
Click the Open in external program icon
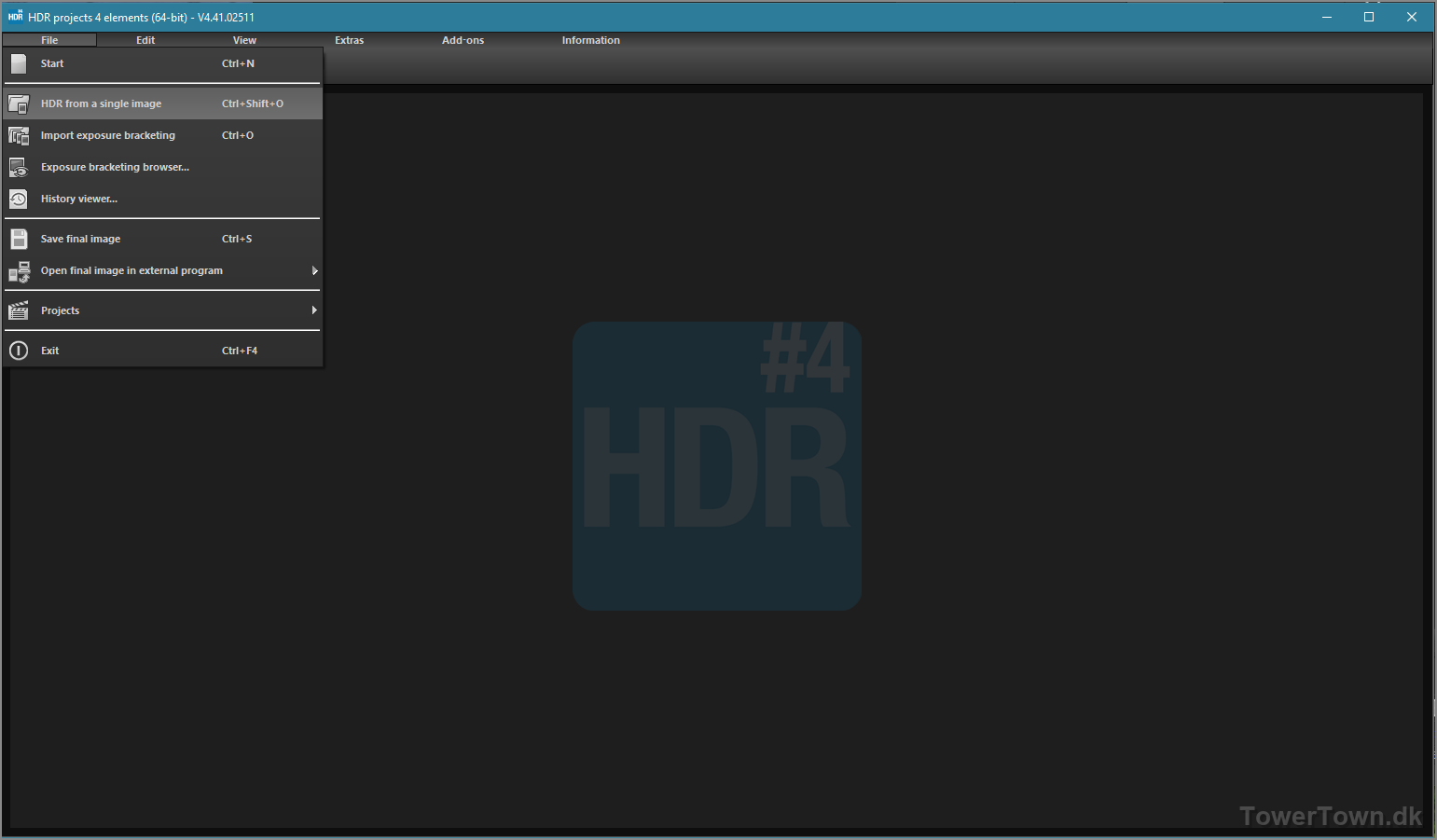coord(19,271)
